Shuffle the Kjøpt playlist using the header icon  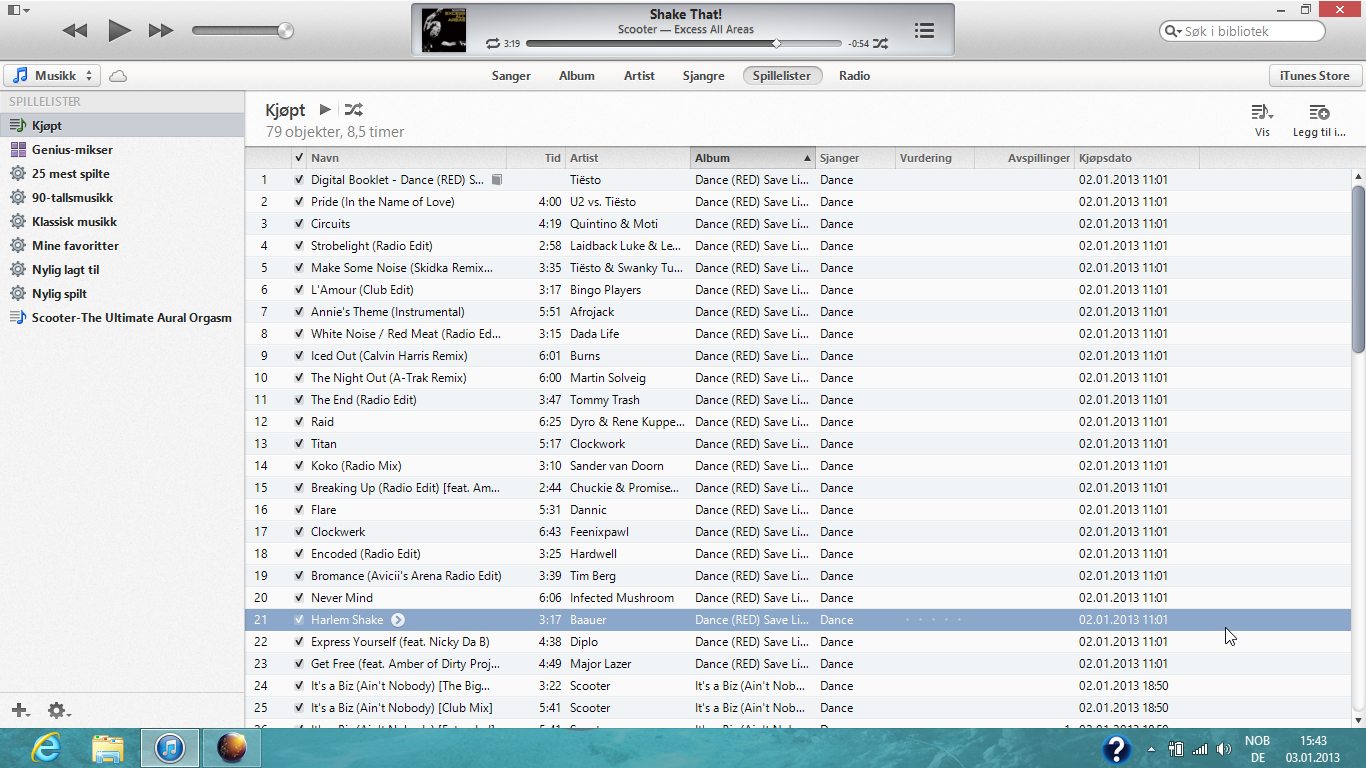click(353, 110)
